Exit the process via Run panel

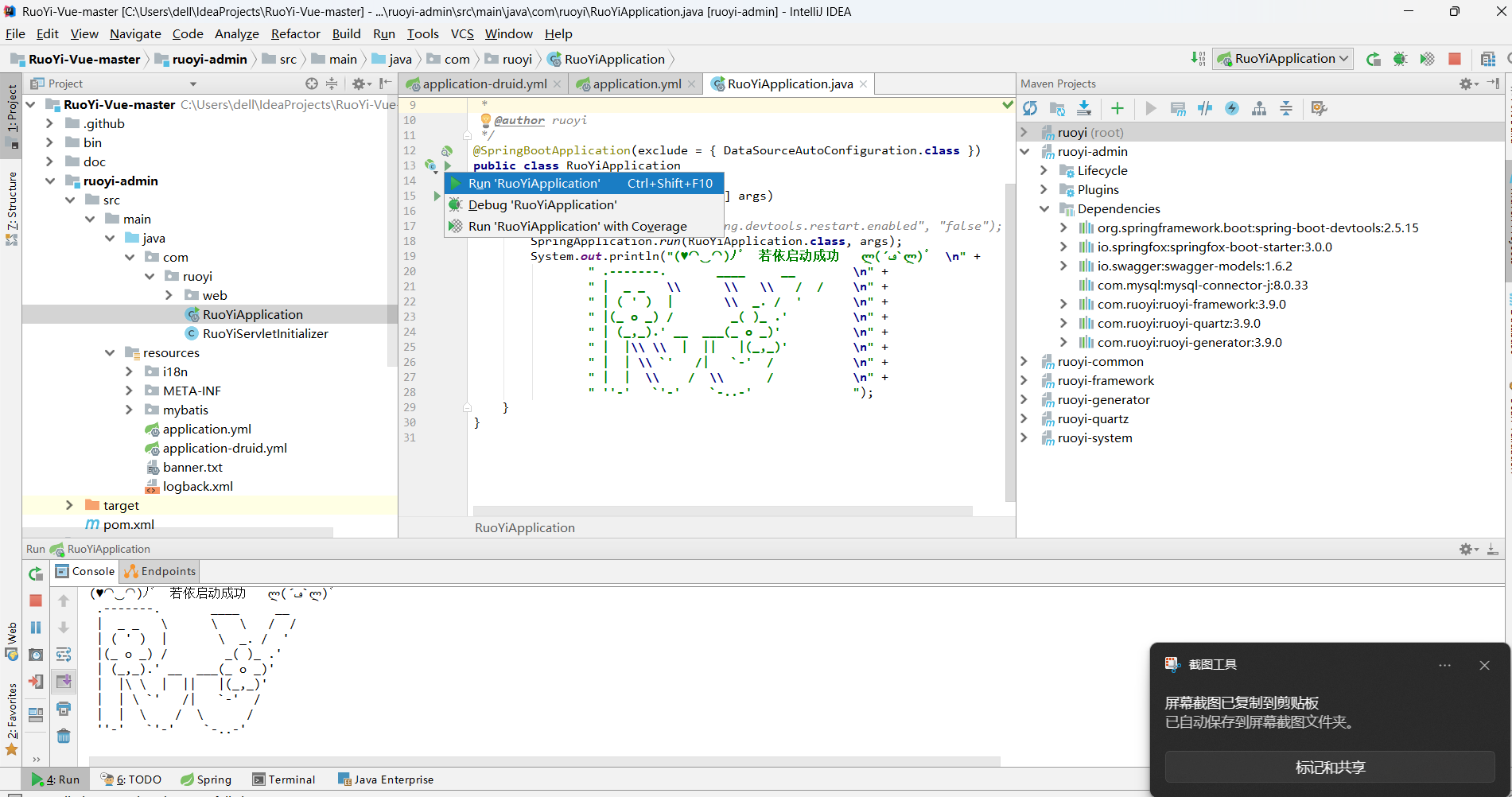pos(36,682)
